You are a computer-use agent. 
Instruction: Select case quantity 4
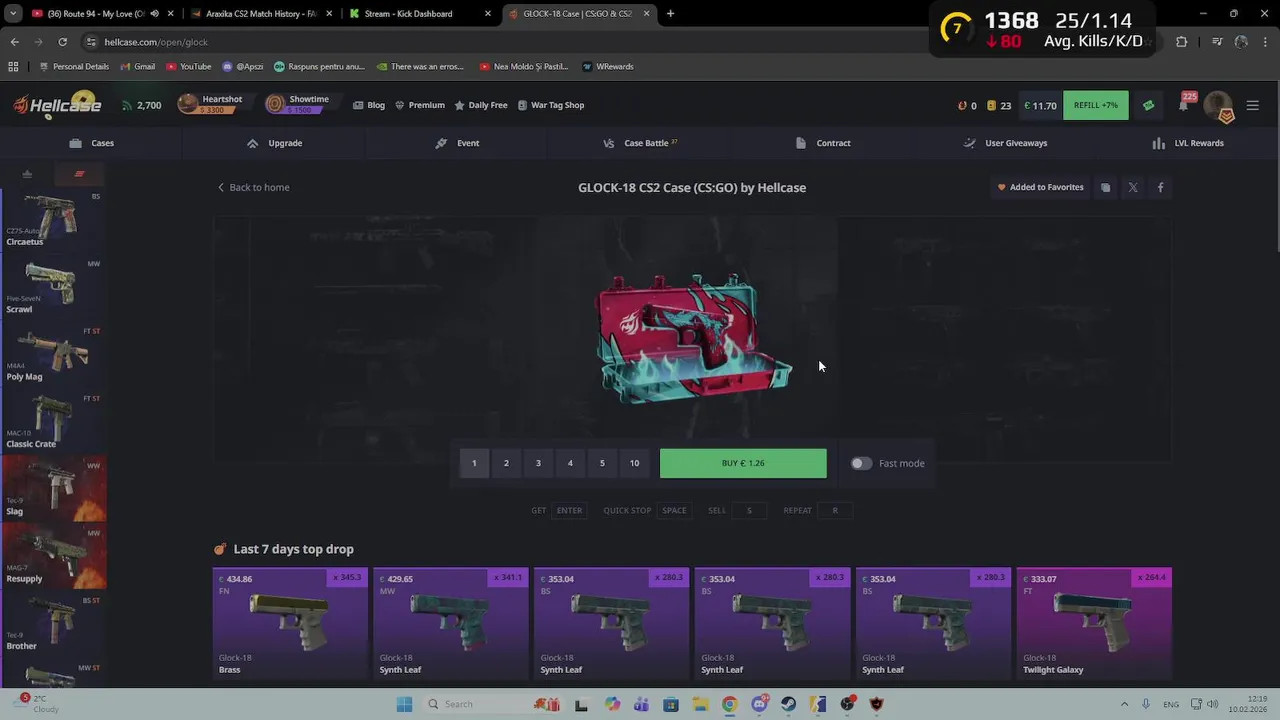pos(570,463)
